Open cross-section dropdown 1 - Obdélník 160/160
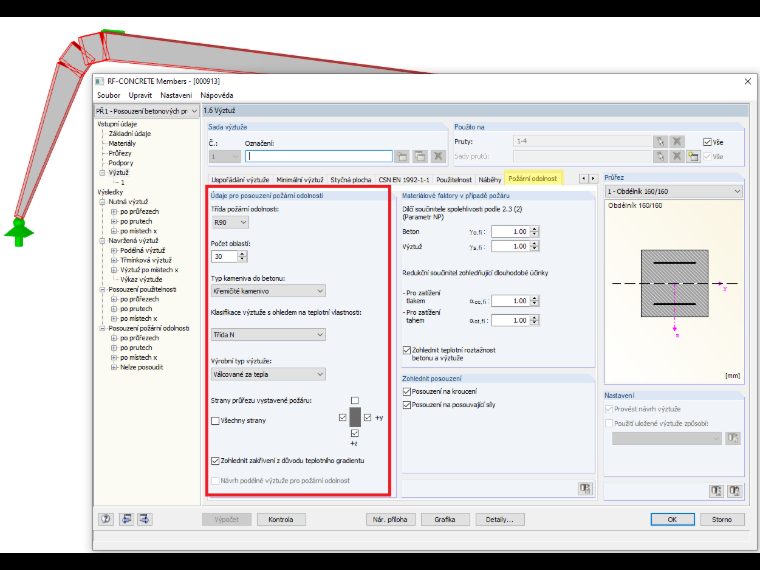This screenshot has width=760, height=570. click(674, 191)
